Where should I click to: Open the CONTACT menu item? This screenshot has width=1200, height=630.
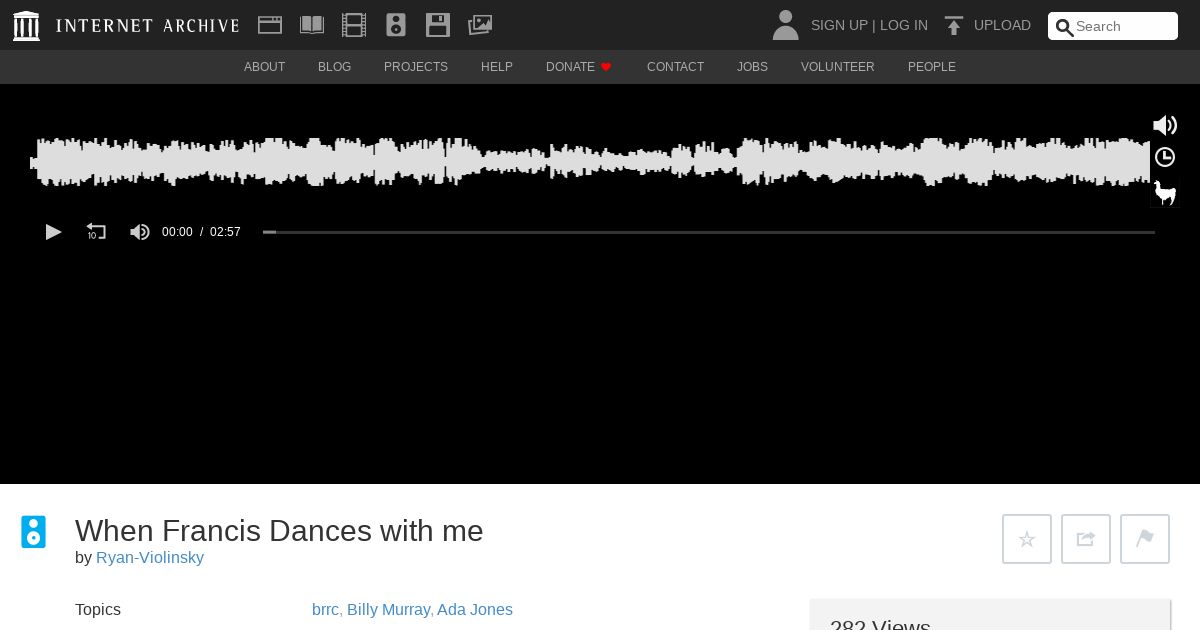click(x=675, y=67)
